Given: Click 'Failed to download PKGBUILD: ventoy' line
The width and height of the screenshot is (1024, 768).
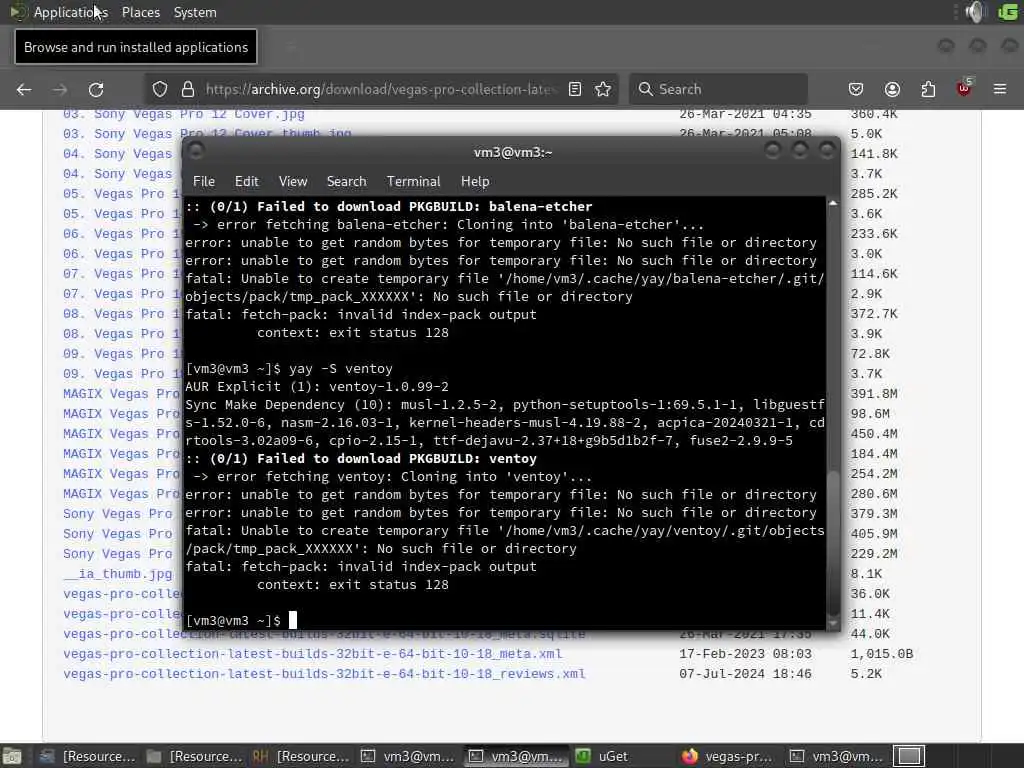Looking at the screenshot, I should (361, 458).
